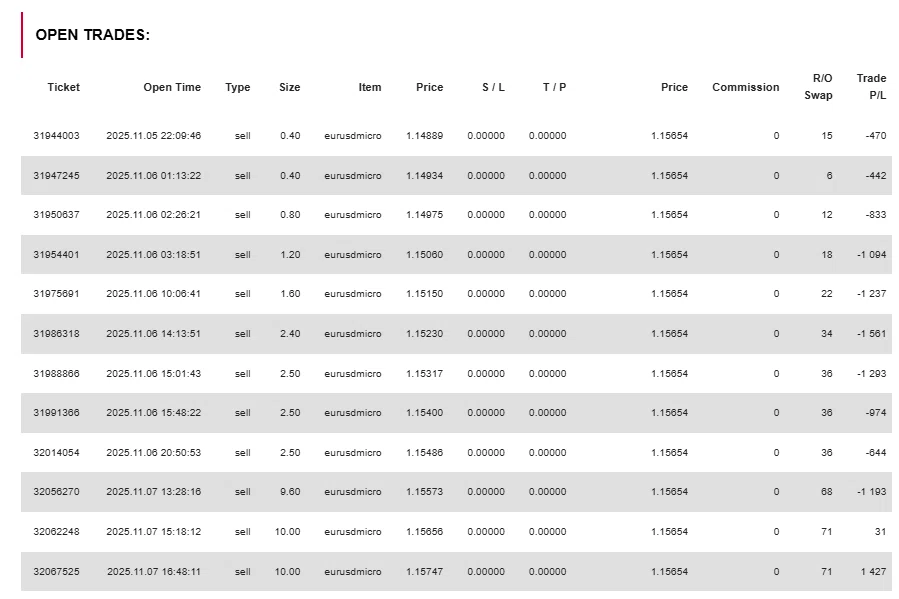This screenshot has width=899, height=599.
Task: Select the Ticket column header
Action: (x=64, y=87)
